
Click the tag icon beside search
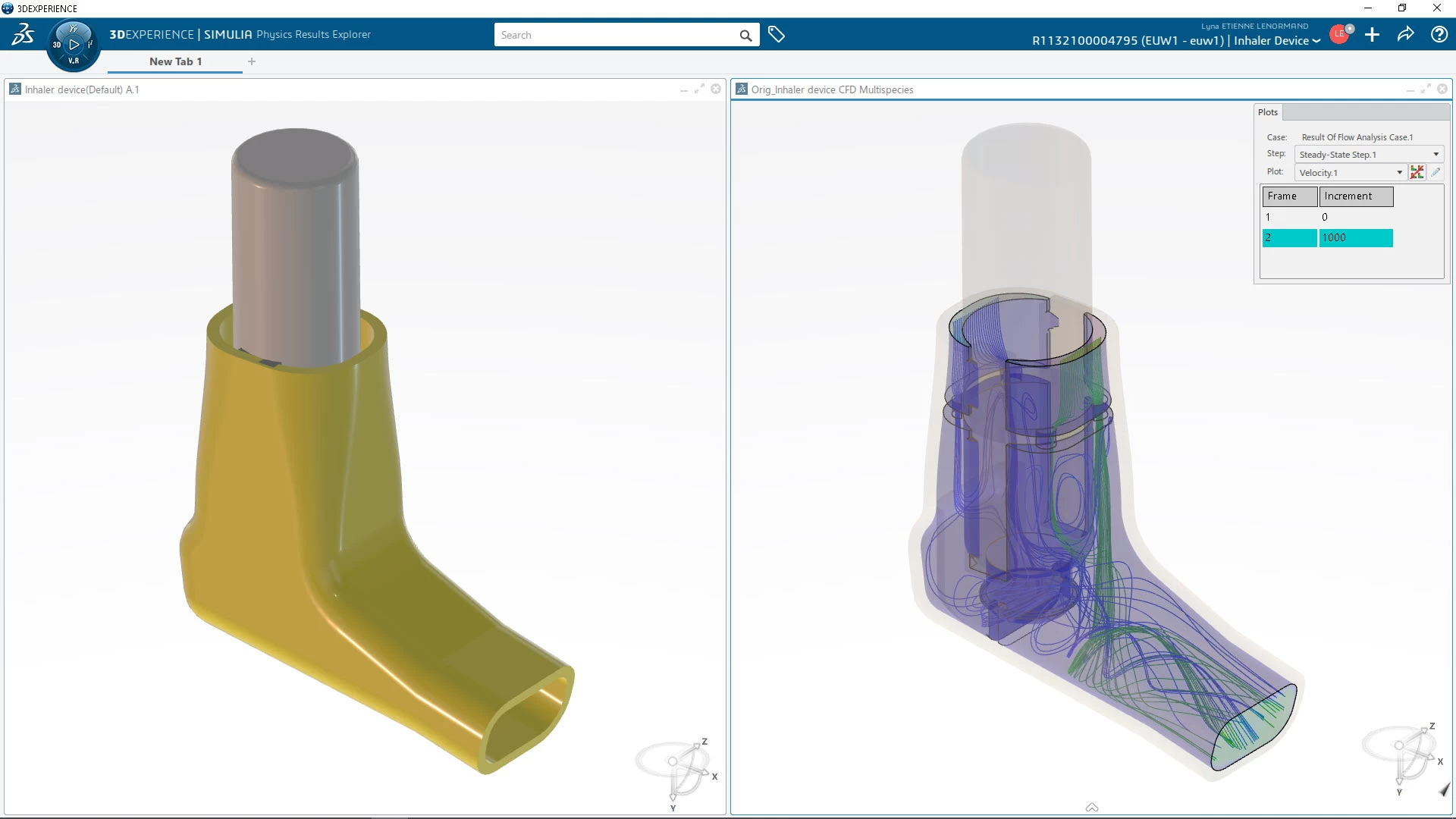coord(776,35)
